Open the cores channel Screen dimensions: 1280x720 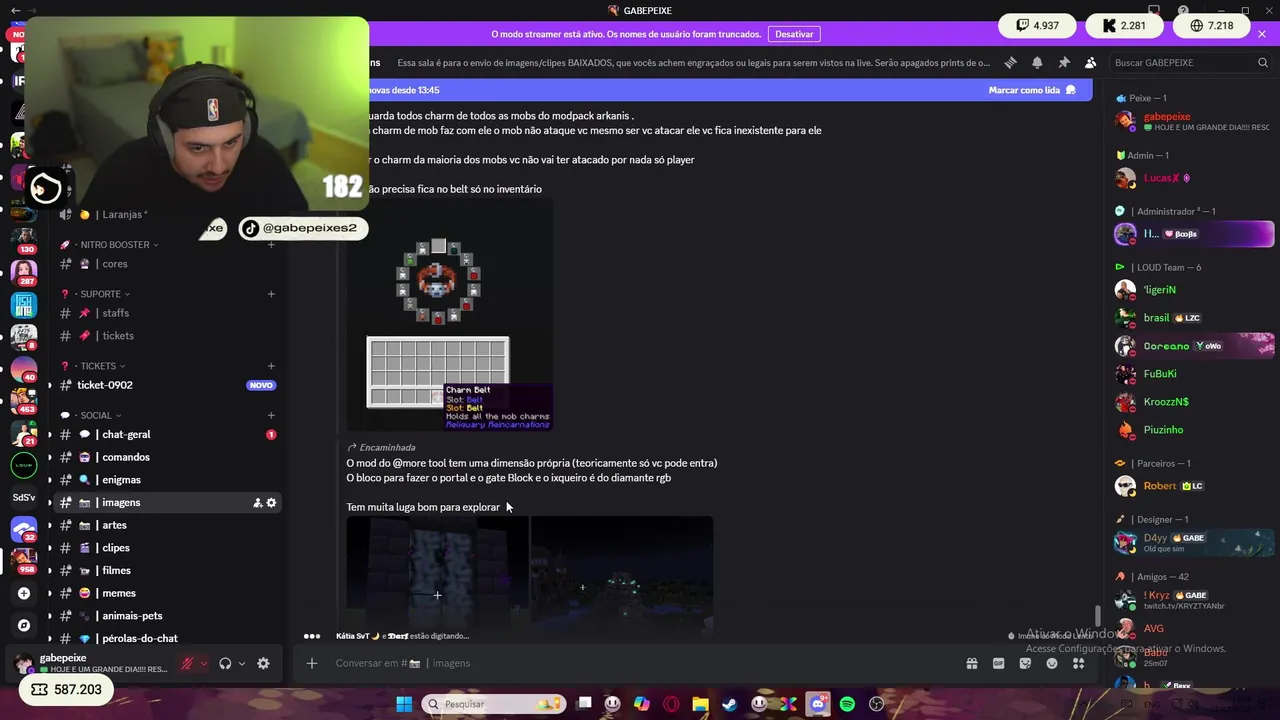[168, 264]
